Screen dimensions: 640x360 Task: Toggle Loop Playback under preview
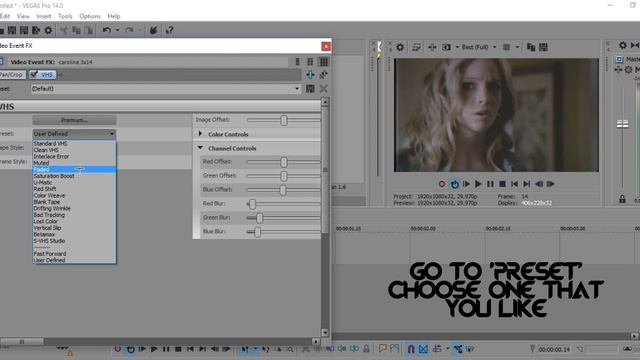pos(454,184)
